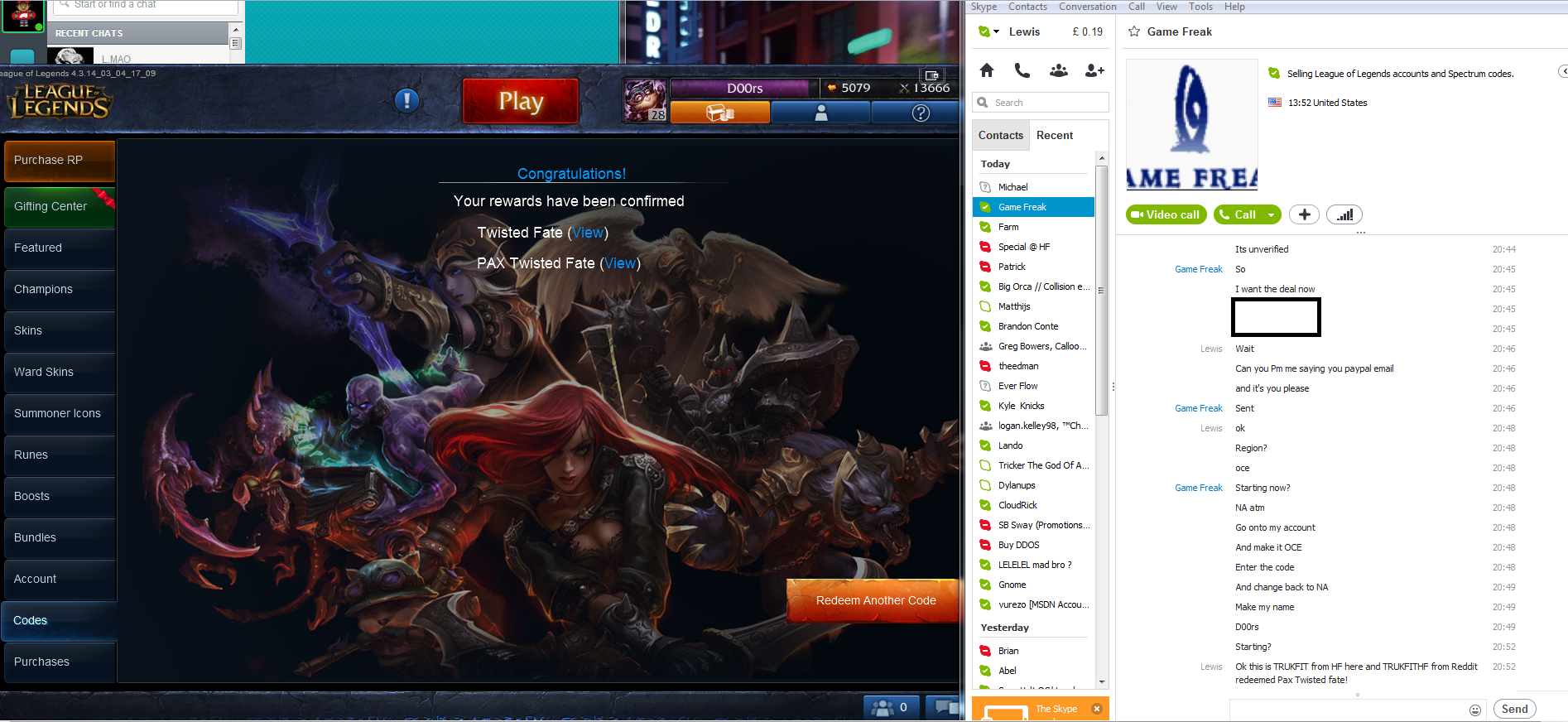Click the blue exclamation alert icon
This screenshot has width=1568, height=722.
[x=406, y=101]
